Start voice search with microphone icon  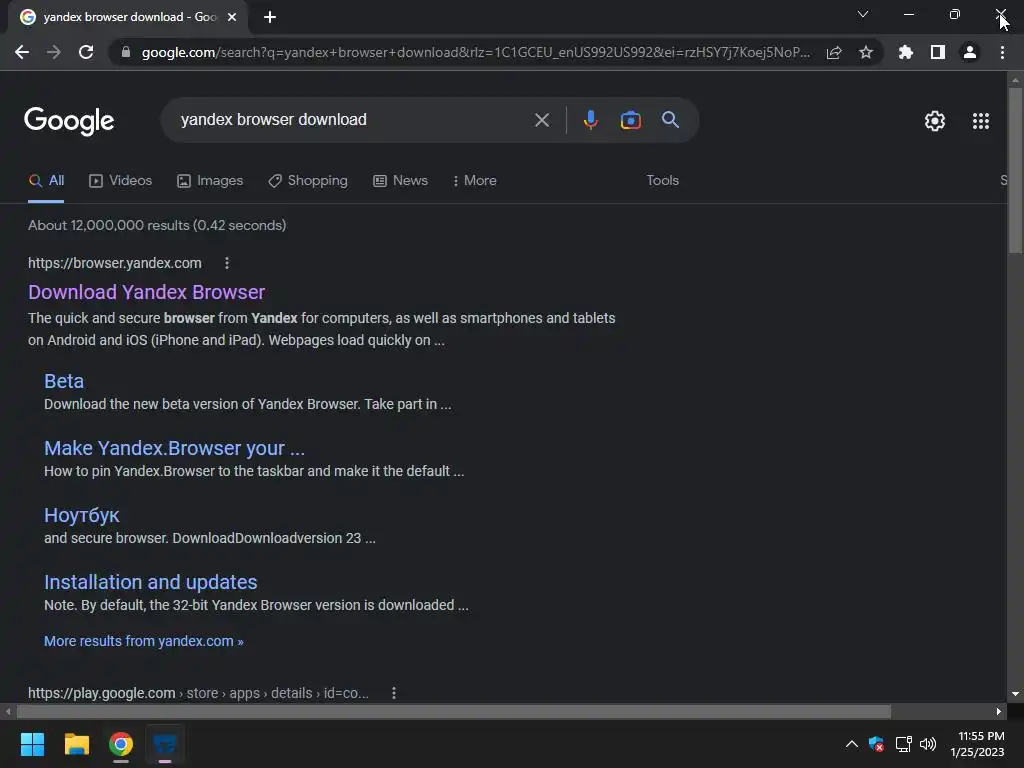pos(591,120)
